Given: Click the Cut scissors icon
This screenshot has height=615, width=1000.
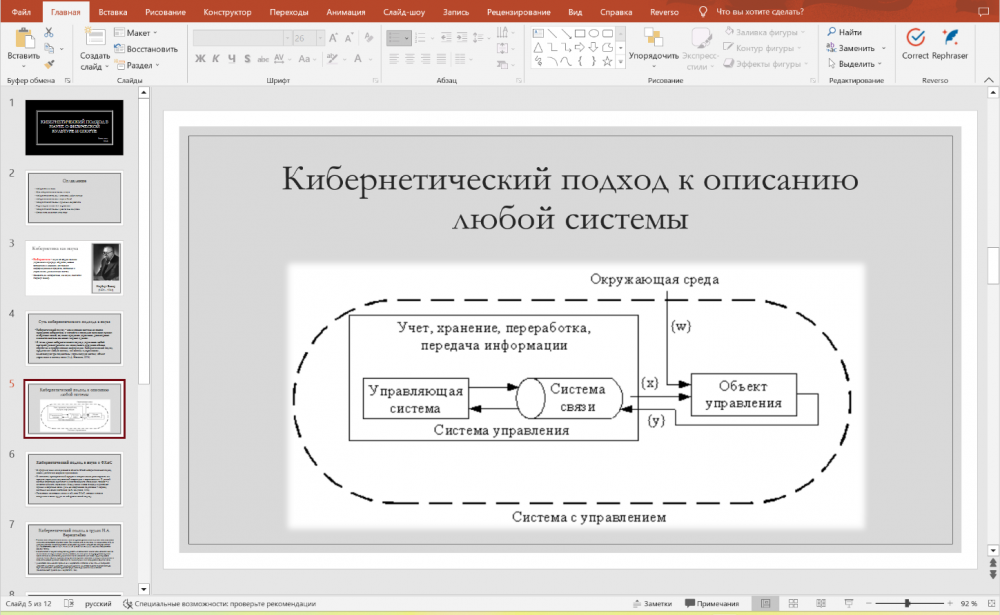Looking at the screenshot, I should [x=50, y=33].
